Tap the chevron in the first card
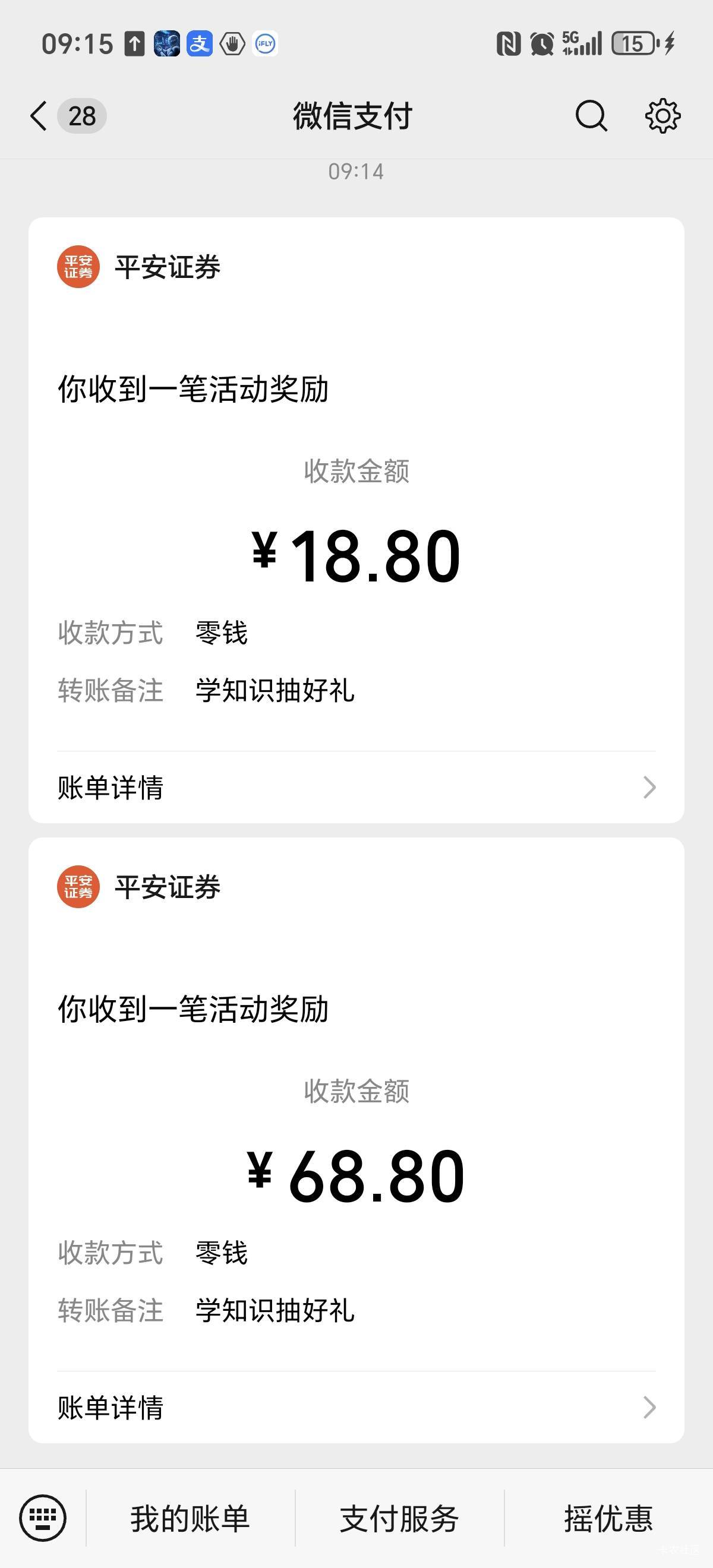This screenshot has height=1568, width=713. [x=649, y=787]
